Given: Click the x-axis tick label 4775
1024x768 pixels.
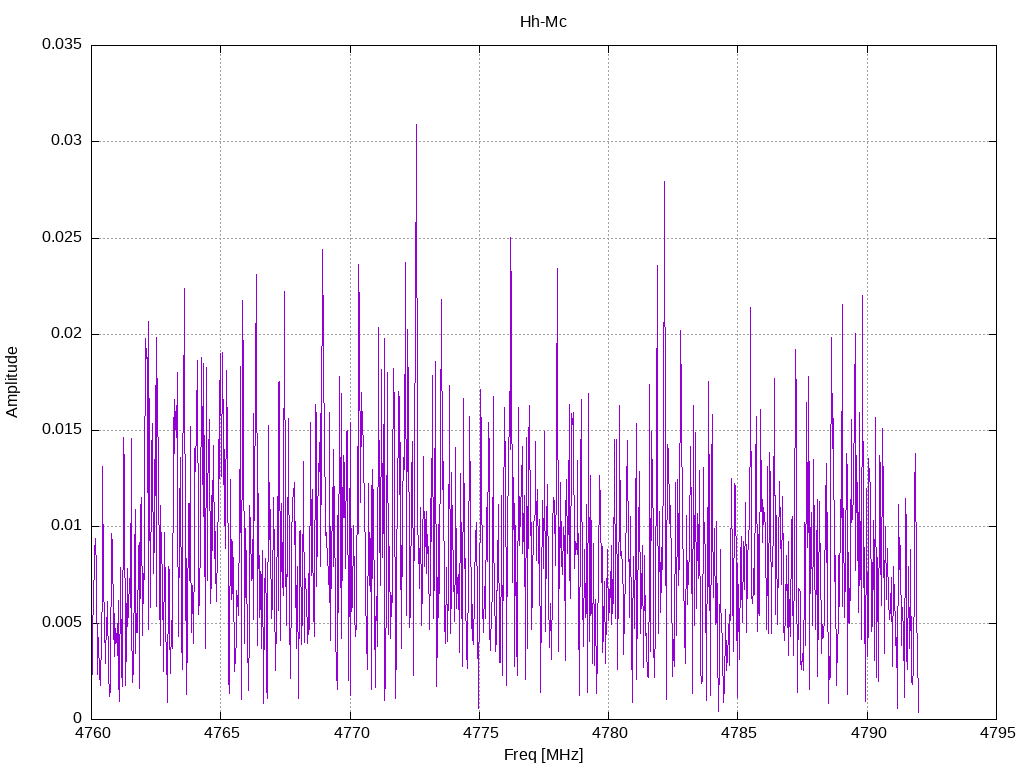Looking at the screenshot, I should click(x=480, y=733).
